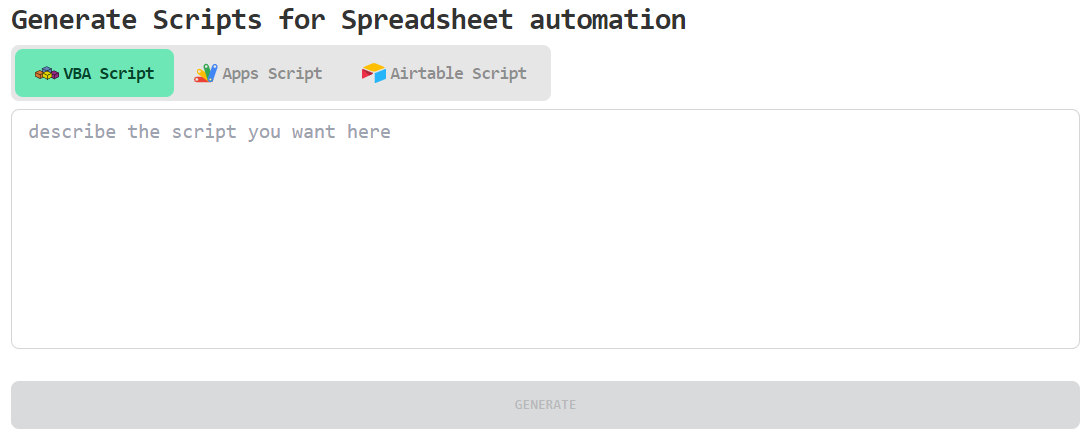
Task: Click the 'VBA Script' text label
Action: click(109, 73)
